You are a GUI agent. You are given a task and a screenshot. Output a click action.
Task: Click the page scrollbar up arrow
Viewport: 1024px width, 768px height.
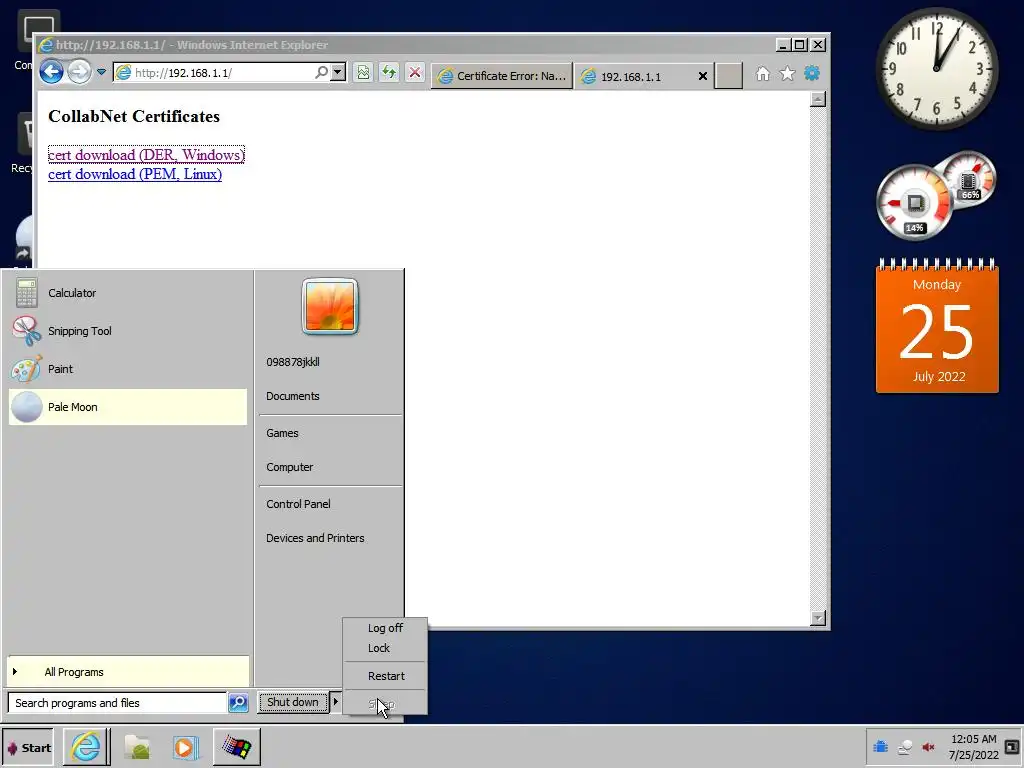[x=818, y=99]
